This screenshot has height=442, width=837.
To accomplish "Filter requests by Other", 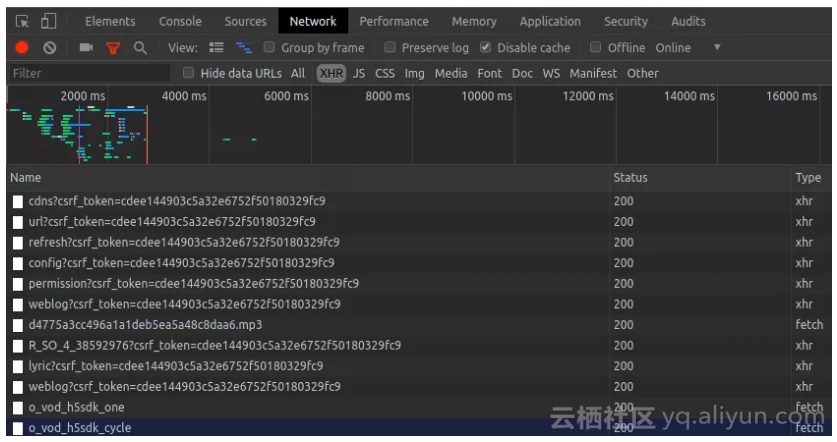I will (643, 73).
